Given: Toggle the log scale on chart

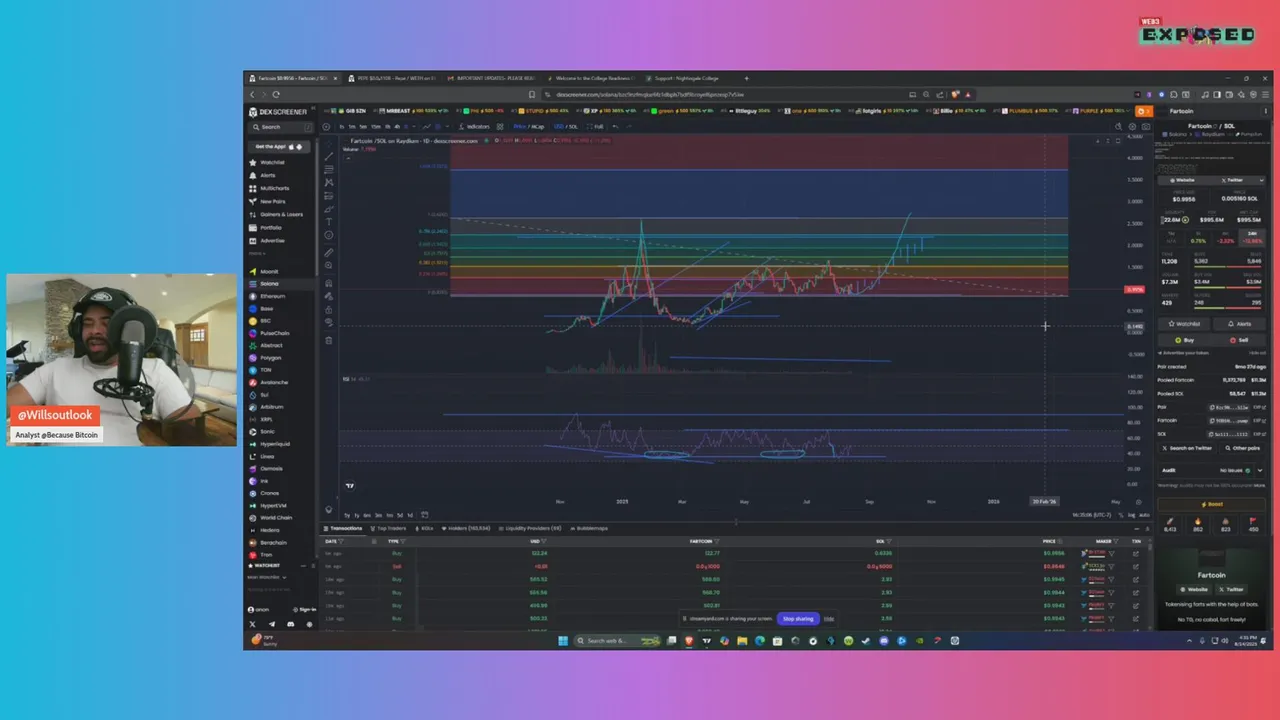Looking at the screenshot, I should click(x=1131, y=515).
